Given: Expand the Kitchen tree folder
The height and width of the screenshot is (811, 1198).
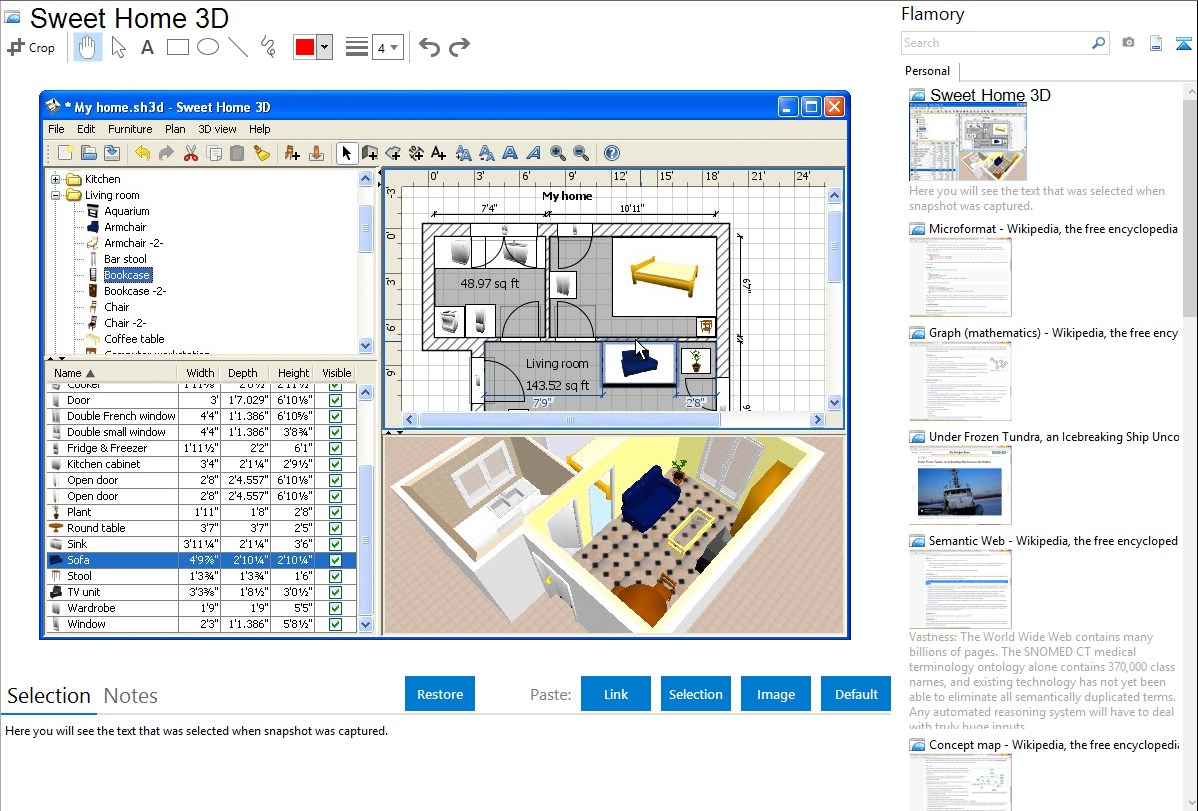Looking at the screenshot, I should [x=56, y=179].
